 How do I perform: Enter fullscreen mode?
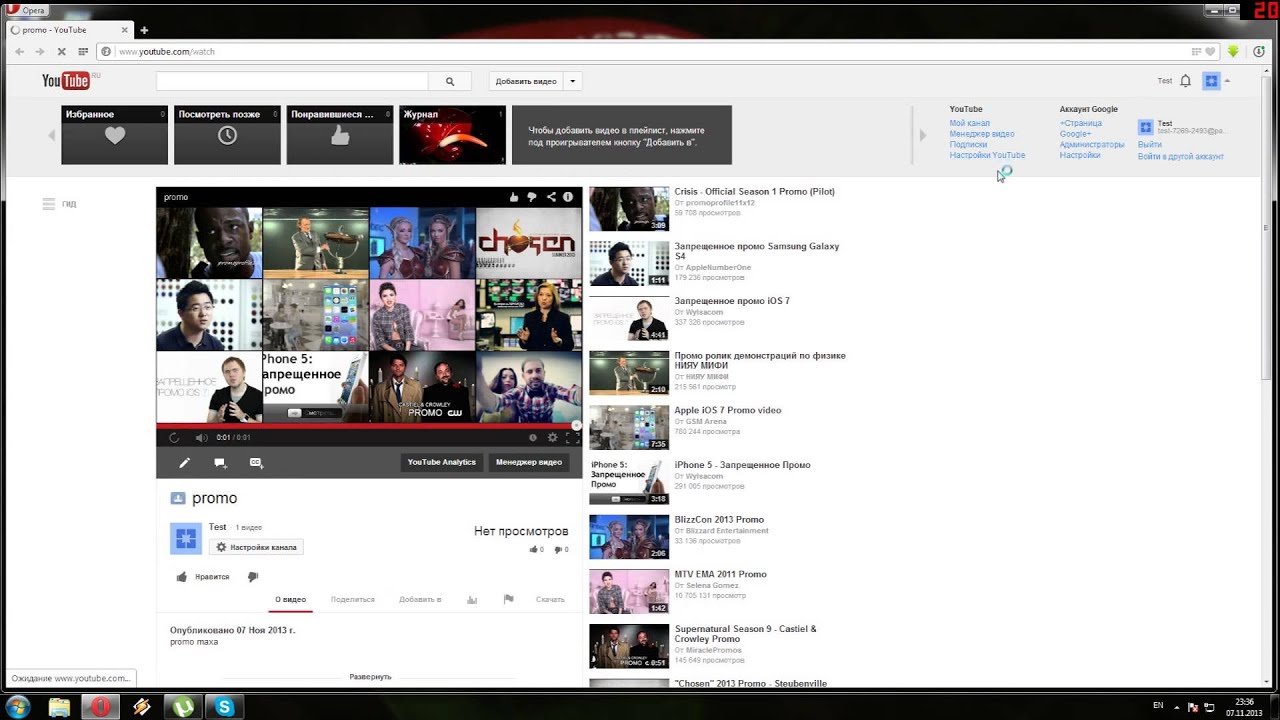pyautogui.click(x=572, y=437)
